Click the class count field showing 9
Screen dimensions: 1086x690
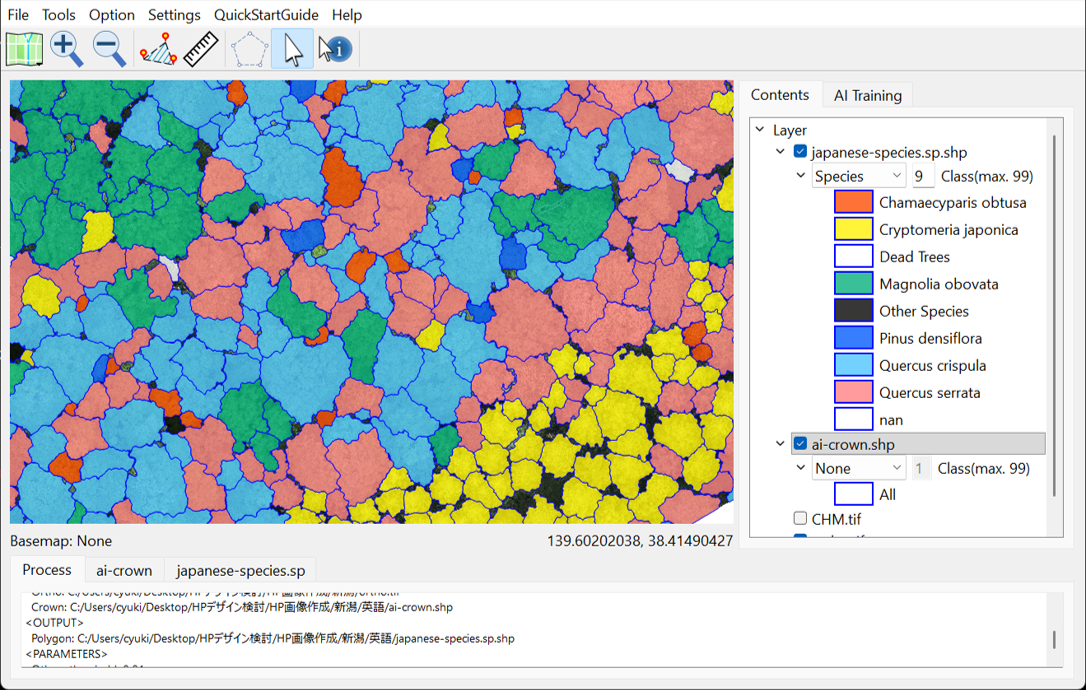point(921,176)
